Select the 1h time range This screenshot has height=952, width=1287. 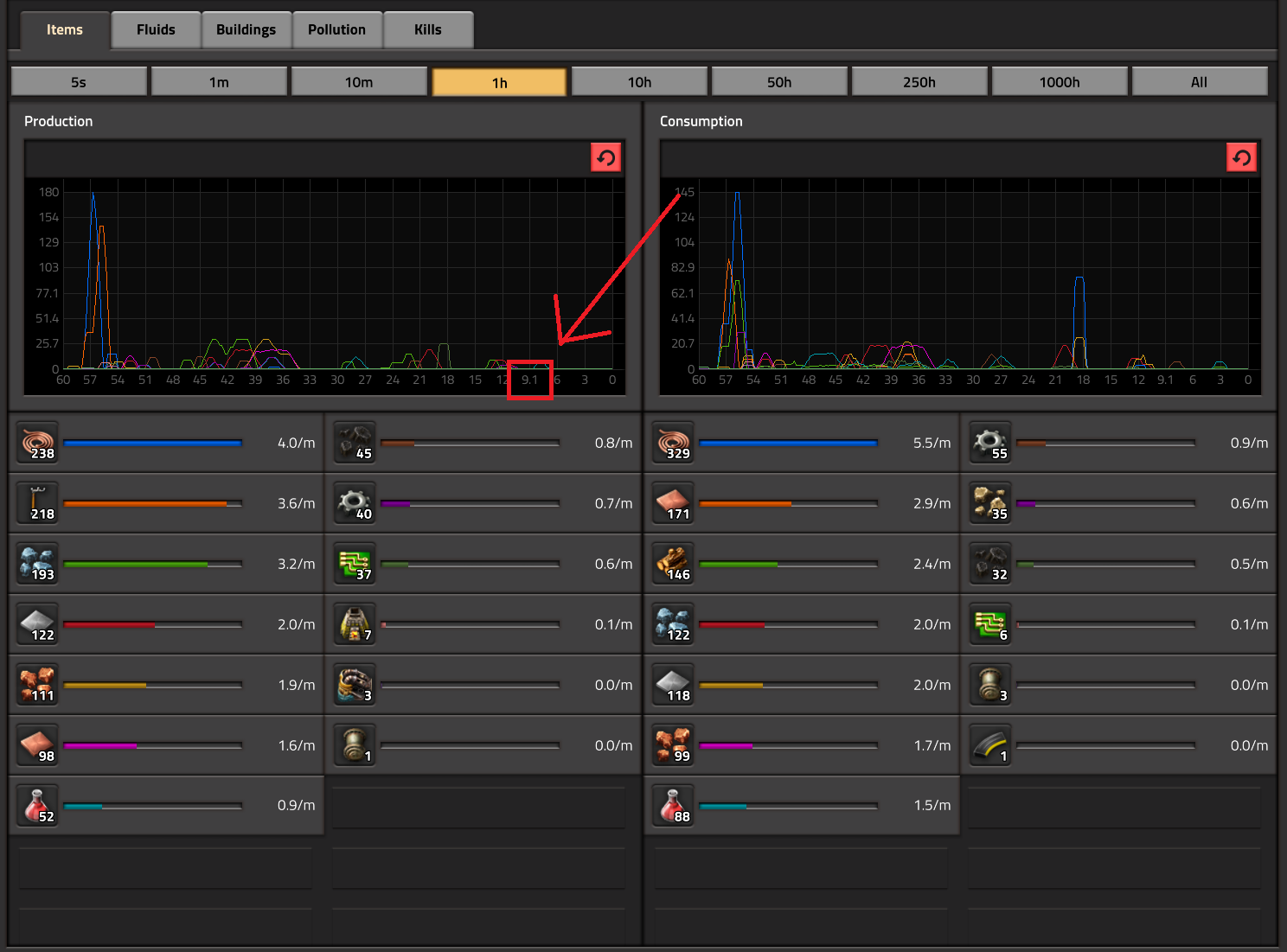[499, 82]
